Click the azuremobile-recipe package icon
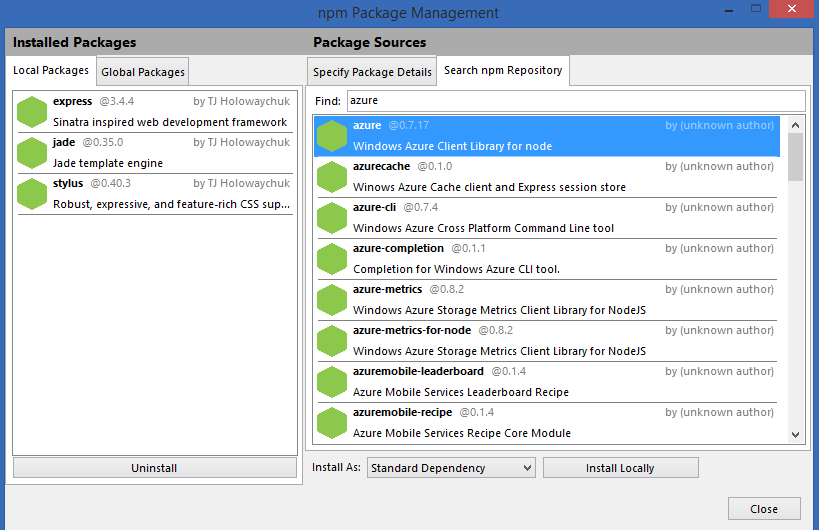 332,423
